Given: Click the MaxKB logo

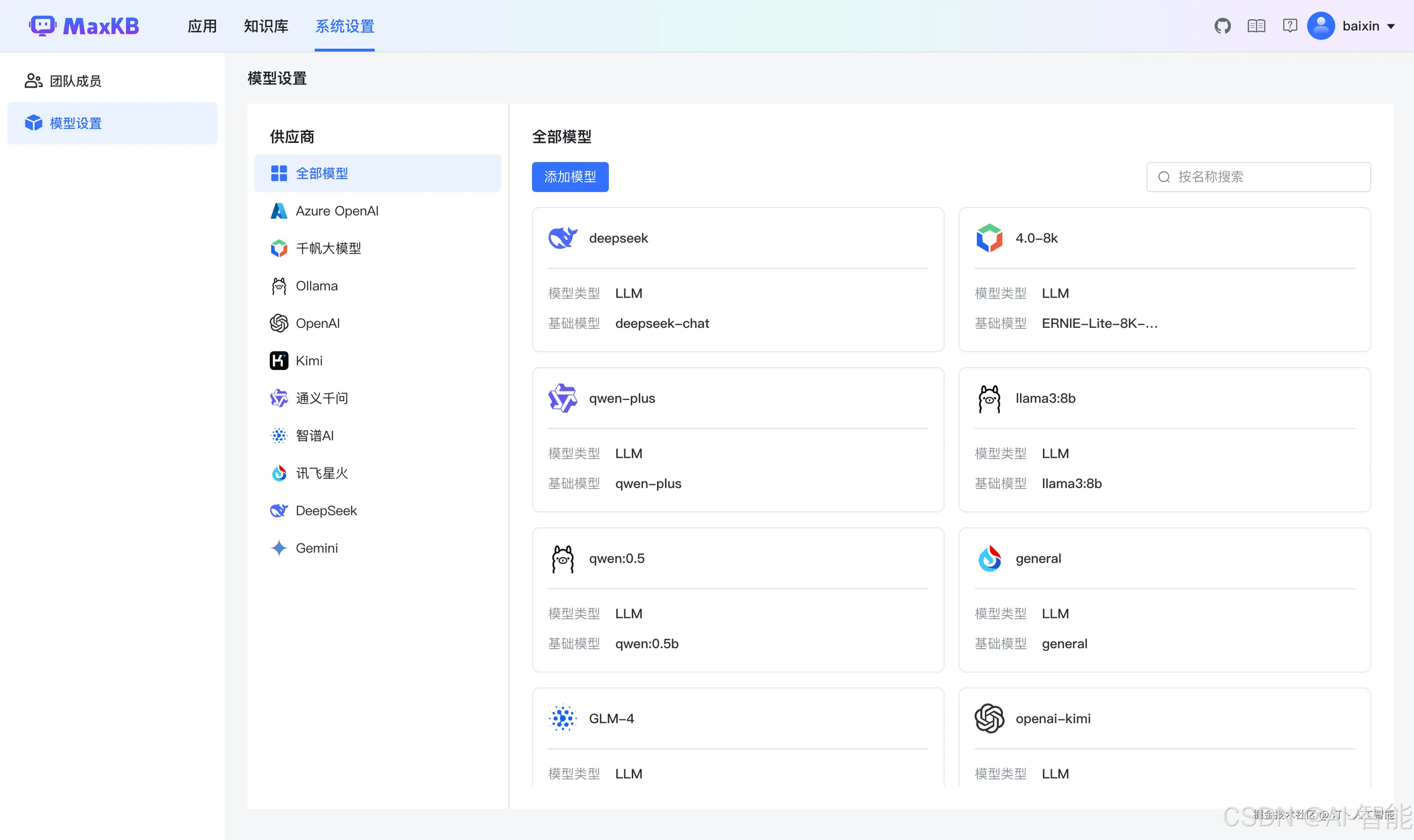Looking at the screenshot, I should click(x=84, y=26).
